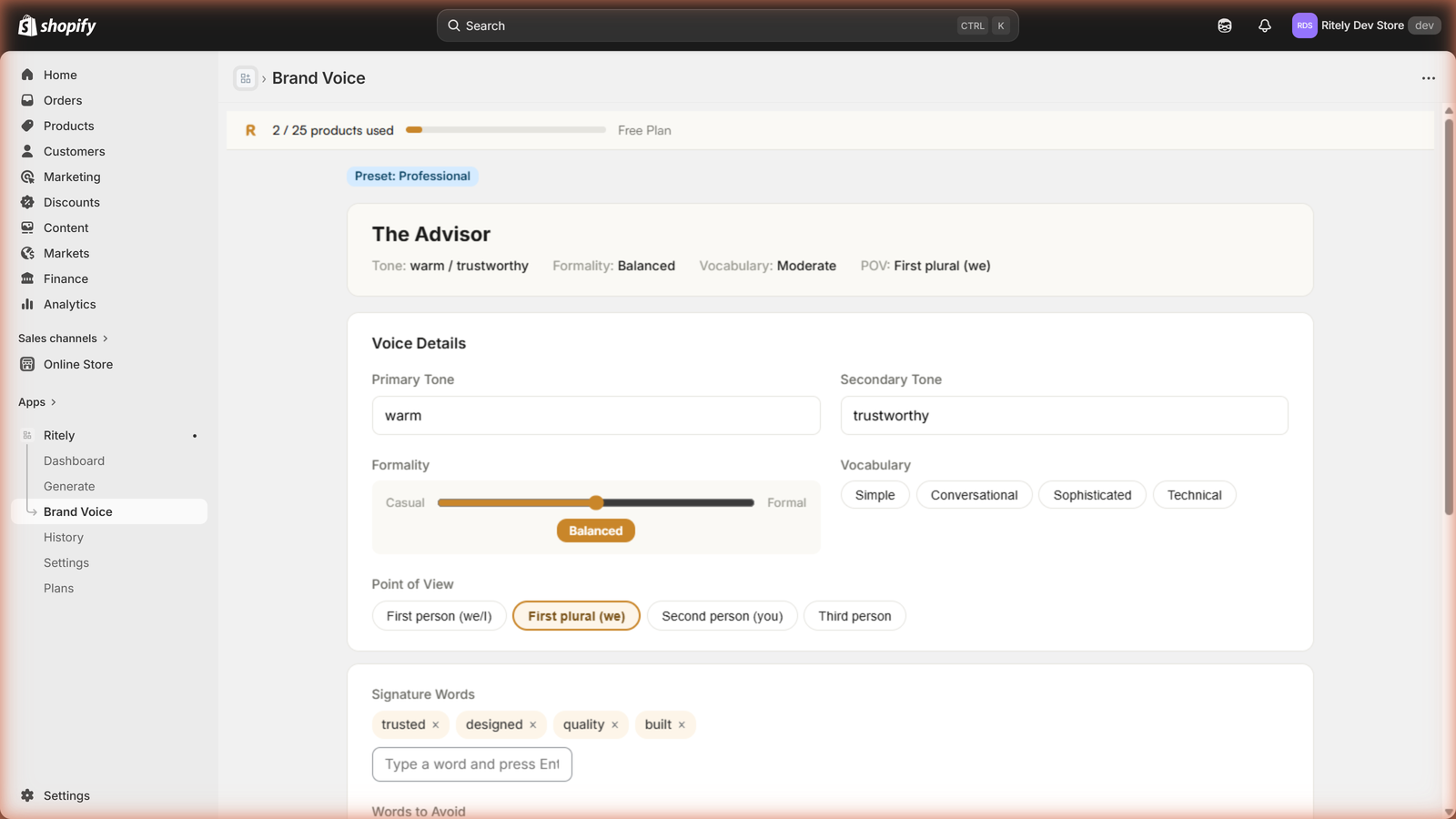Select the Products icon in sidebar
This screenshot has width=1456, height=819.
point(28,126)
